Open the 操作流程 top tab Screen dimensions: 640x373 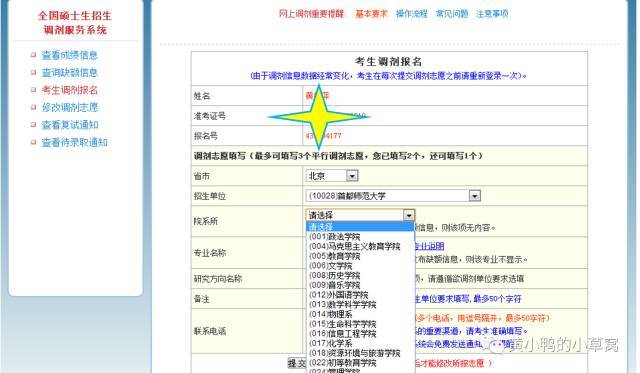pyautogui.click(x=411, y=14)
